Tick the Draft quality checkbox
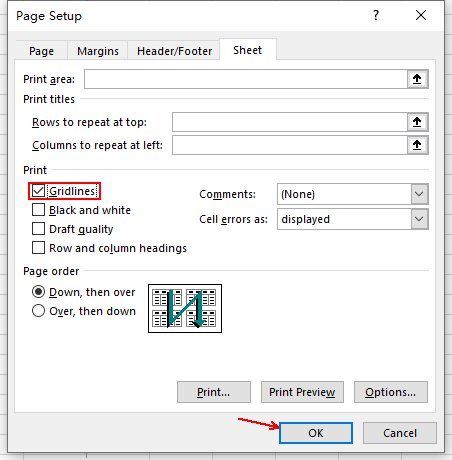The height and width of the screenshot is (460, 452). click(38, 229)
